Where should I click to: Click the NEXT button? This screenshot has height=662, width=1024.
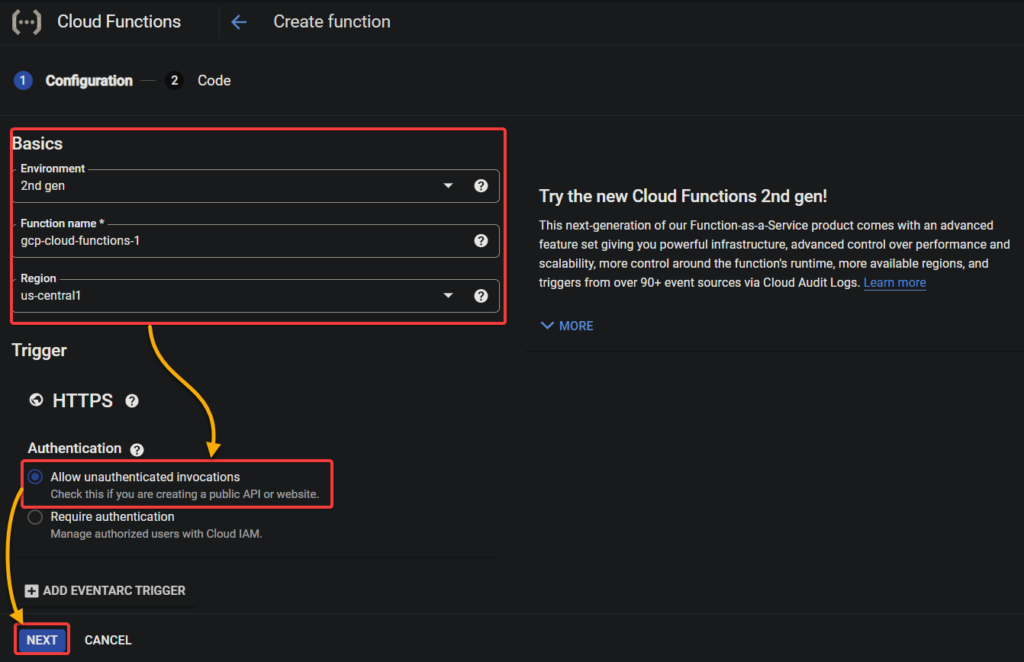42,640
